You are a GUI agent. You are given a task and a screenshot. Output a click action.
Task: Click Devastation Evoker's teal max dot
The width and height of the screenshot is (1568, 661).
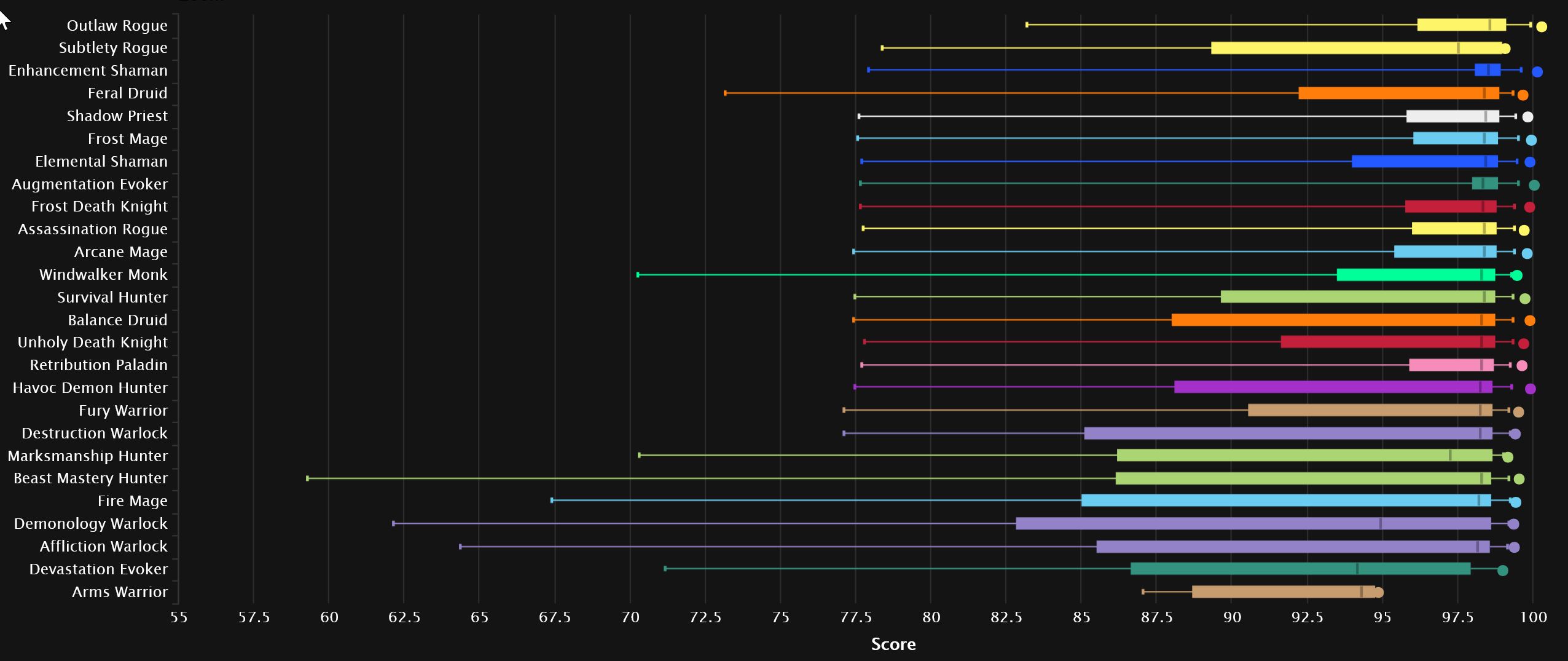tap(1502, 571)
